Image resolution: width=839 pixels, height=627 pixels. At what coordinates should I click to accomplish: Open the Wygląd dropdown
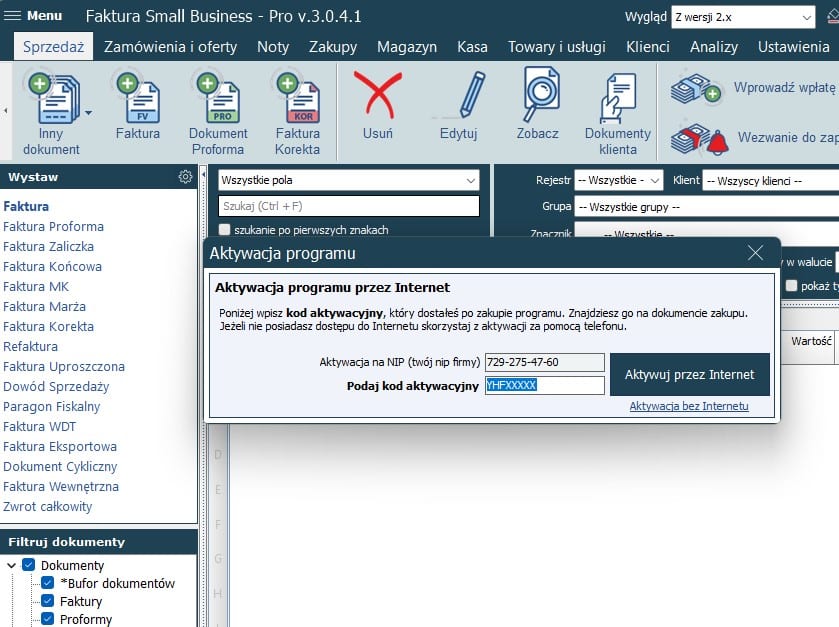[x=743, y=17]
